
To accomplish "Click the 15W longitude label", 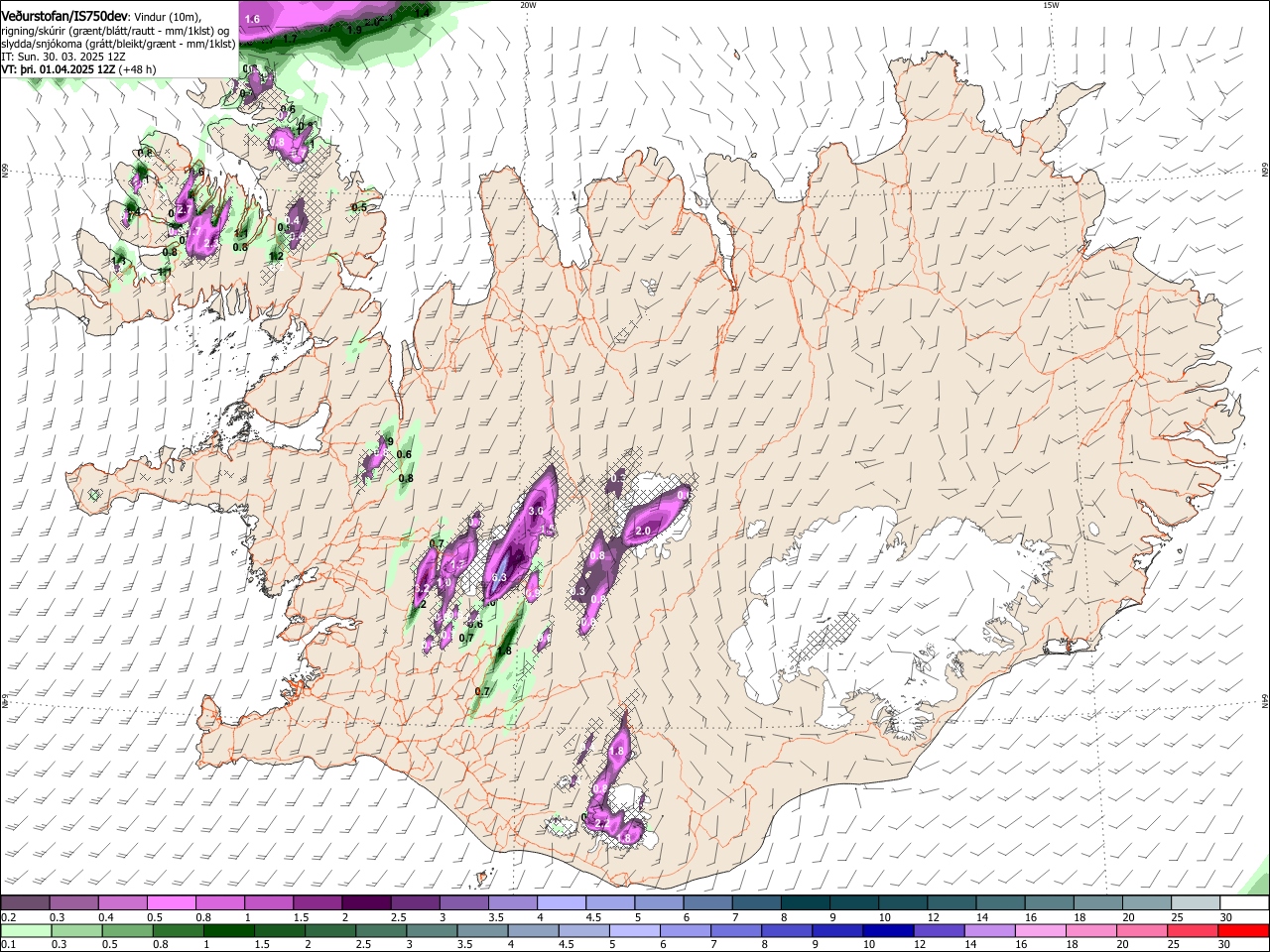I will [1051, 5].
